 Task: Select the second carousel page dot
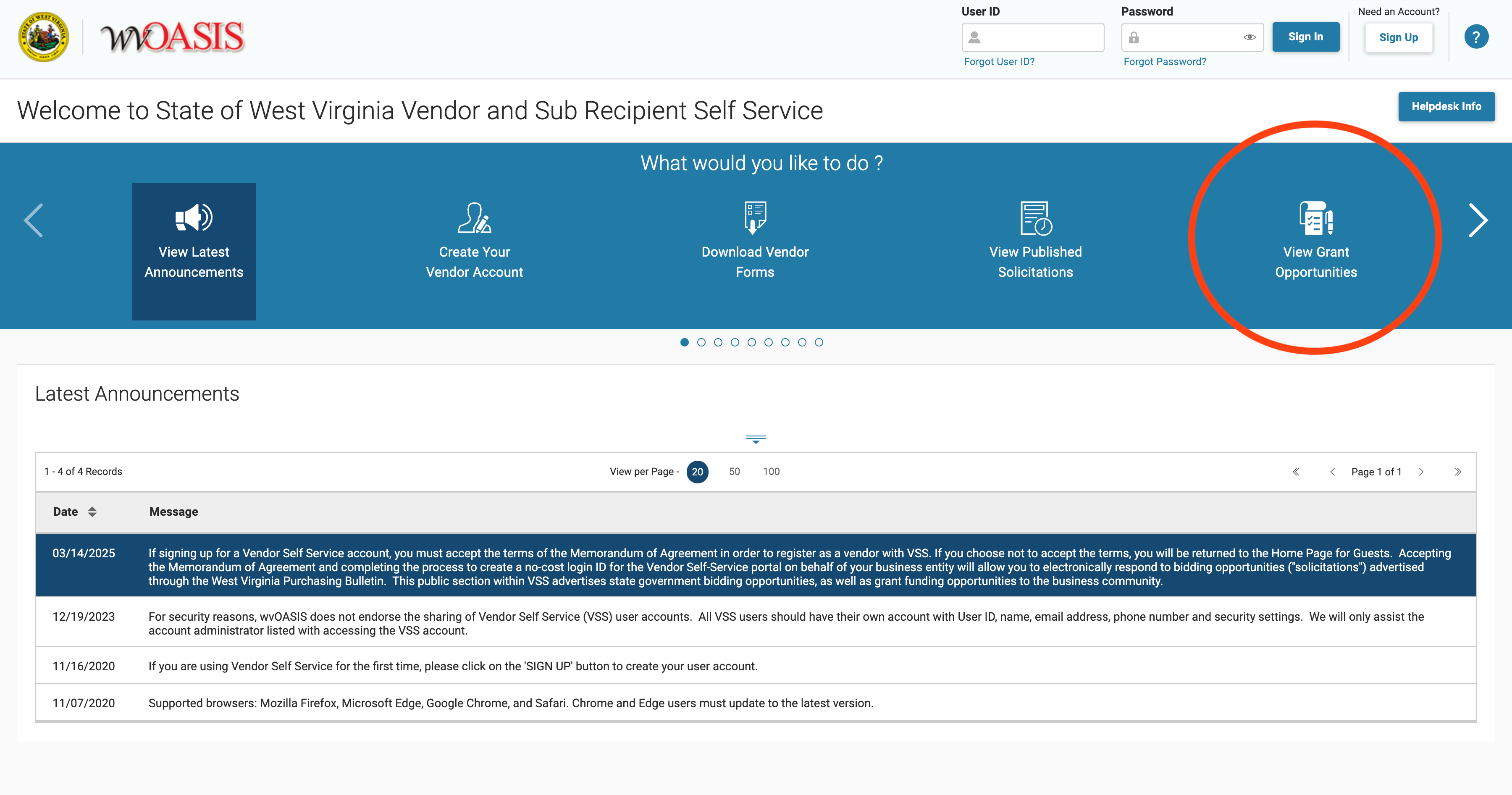[701, 342]
